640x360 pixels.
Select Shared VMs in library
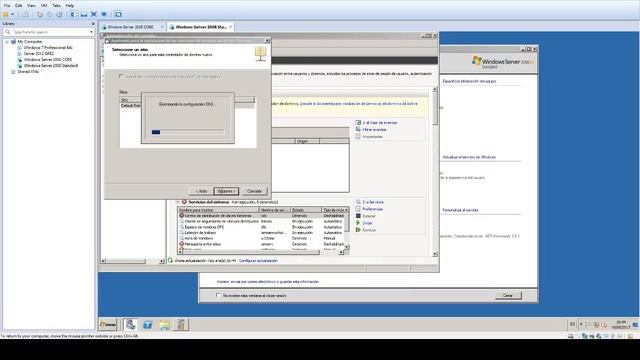pyautogui.click(x=28, y=71)
